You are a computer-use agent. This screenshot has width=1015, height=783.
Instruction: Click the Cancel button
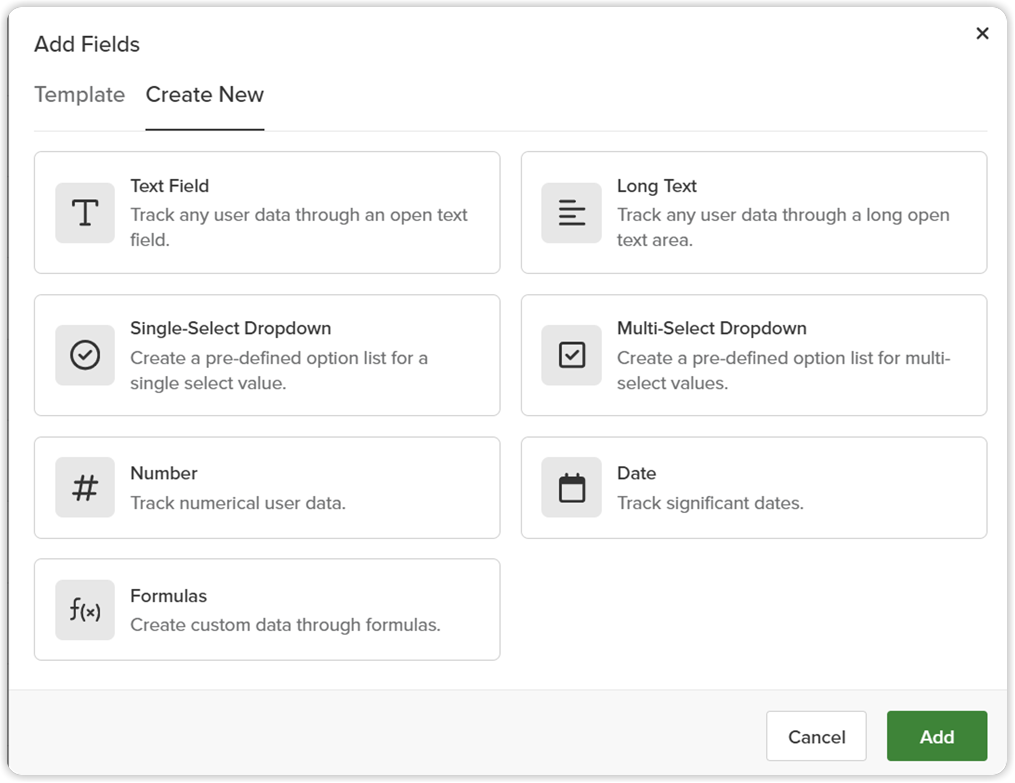coord(816,736)
